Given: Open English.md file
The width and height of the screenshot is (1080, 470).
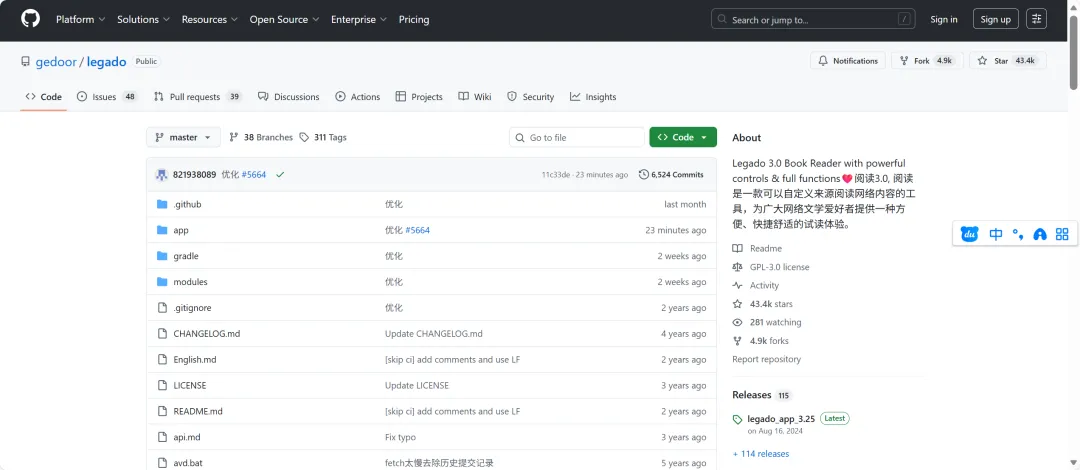Looking at the screenshot, I should point(195,359).
